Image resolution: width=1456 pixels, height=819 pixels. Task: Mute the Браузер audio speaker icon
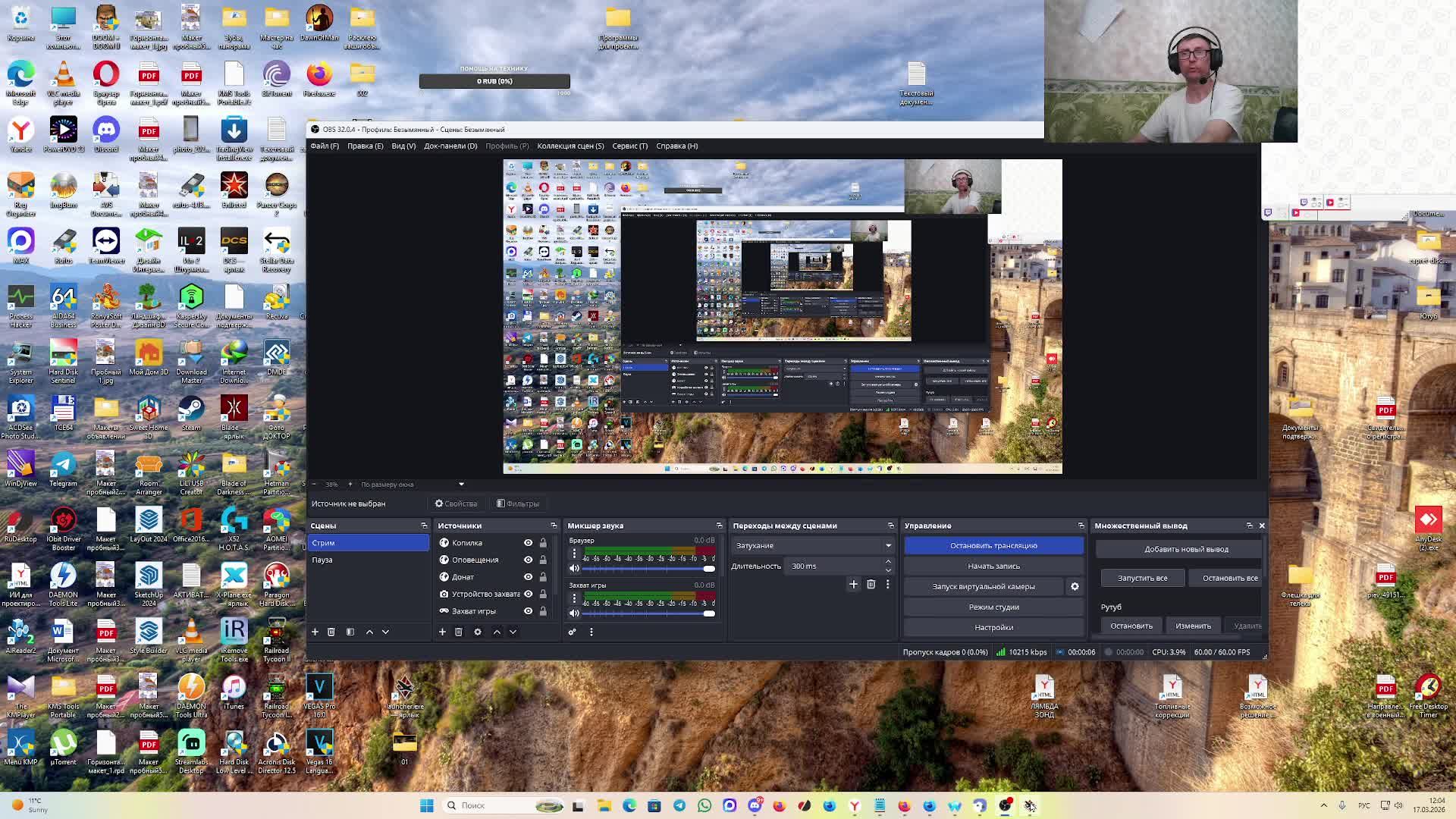[575, 568]
